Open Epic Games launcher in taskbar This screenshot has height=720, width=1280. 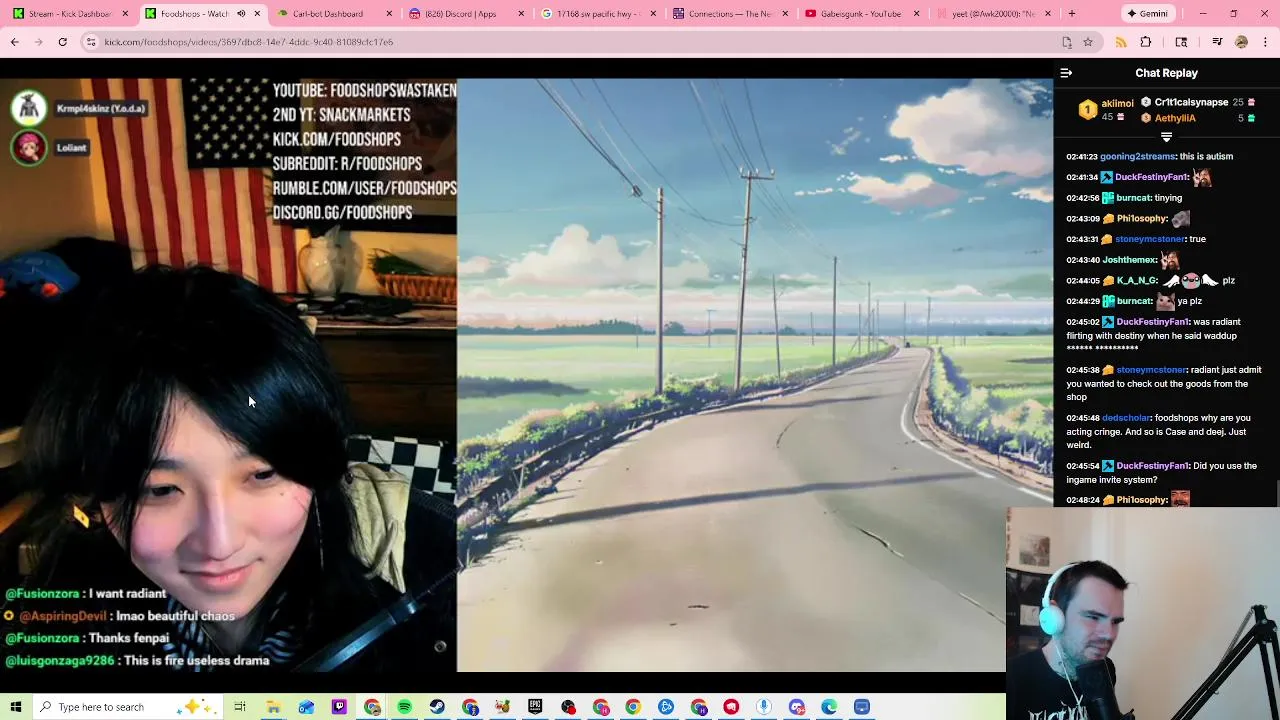535,707
